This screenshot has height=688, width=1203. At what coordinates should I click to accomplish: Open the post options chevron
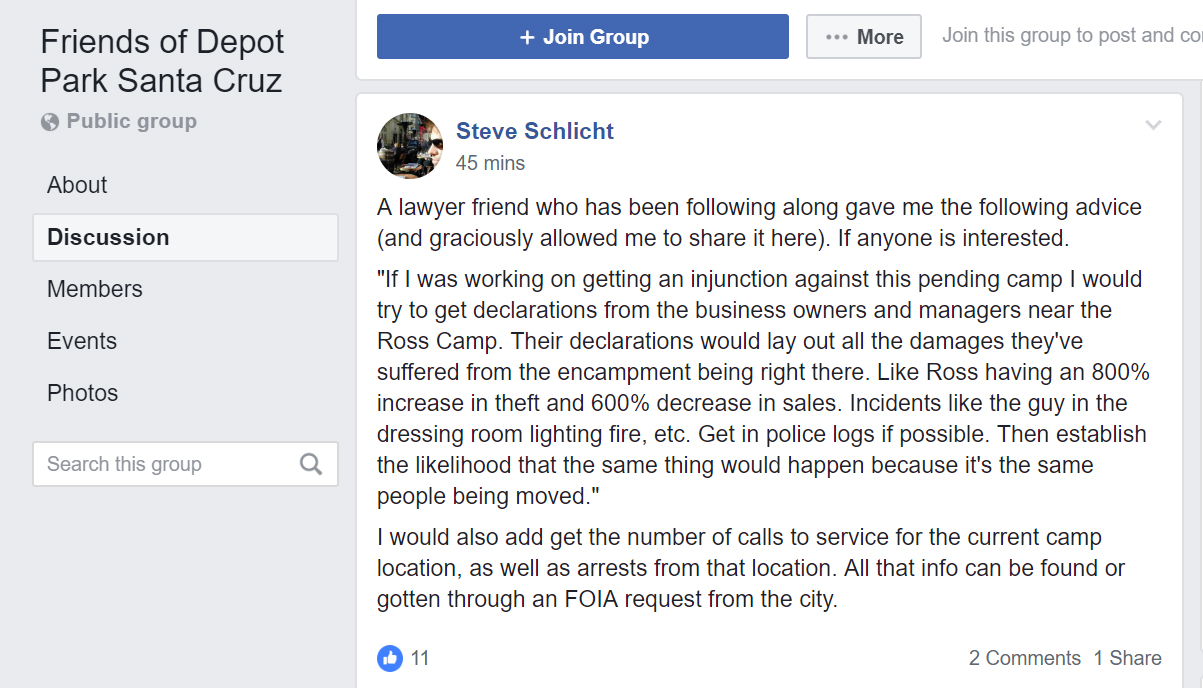[1153, 125]
